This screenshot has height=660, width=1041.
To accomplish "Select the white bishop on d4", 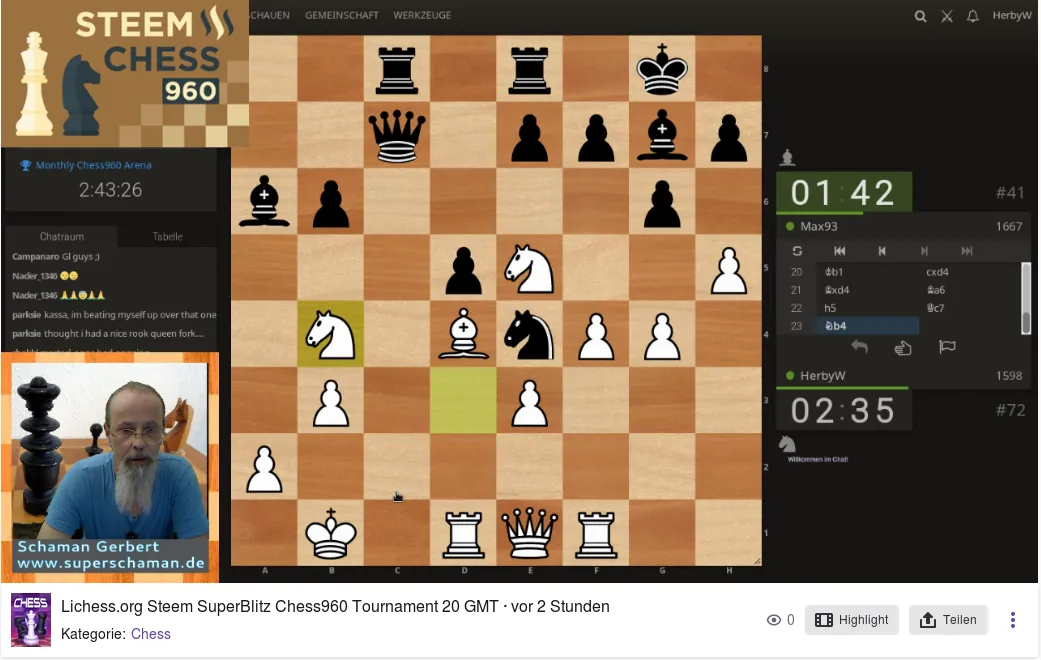I will pyautogui.click(x=463, y=334).
